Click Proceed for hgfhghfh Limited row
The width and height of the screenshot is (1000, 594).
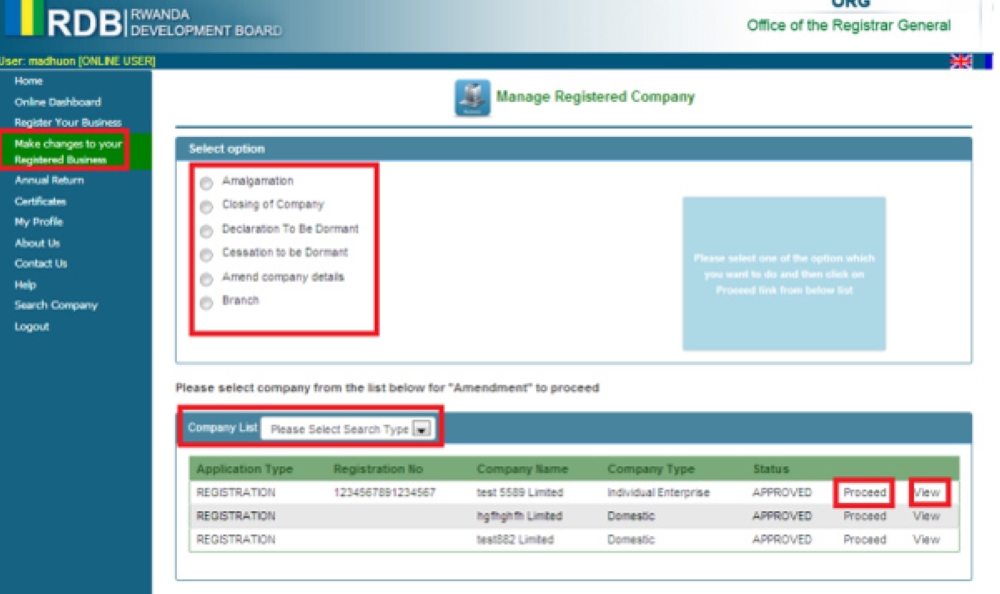click(864, 517)
